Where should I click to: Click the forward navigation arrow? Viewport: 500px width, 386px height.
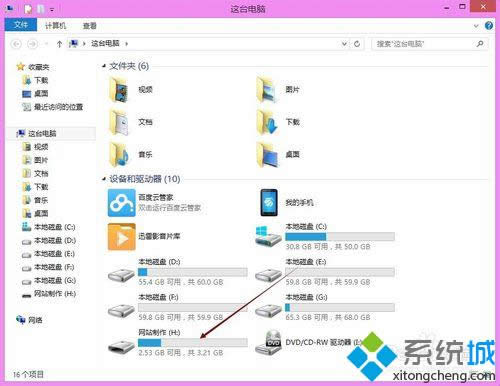tap(32, 44)
